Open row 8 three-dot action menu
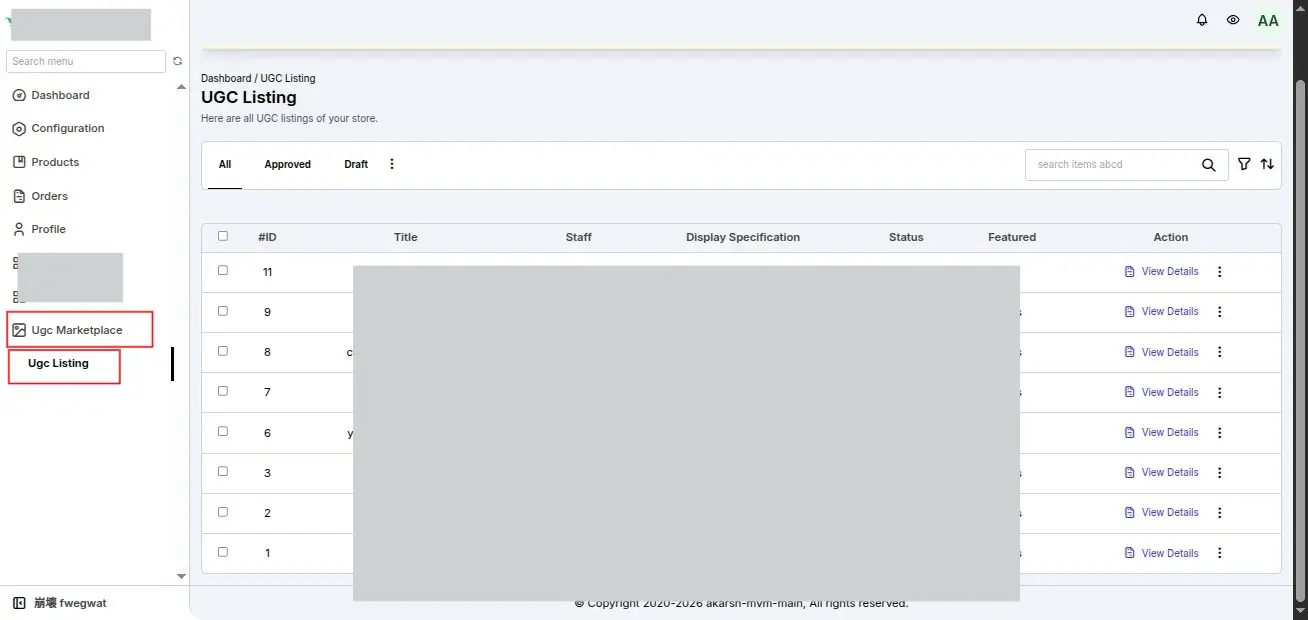 (1219, 352)
